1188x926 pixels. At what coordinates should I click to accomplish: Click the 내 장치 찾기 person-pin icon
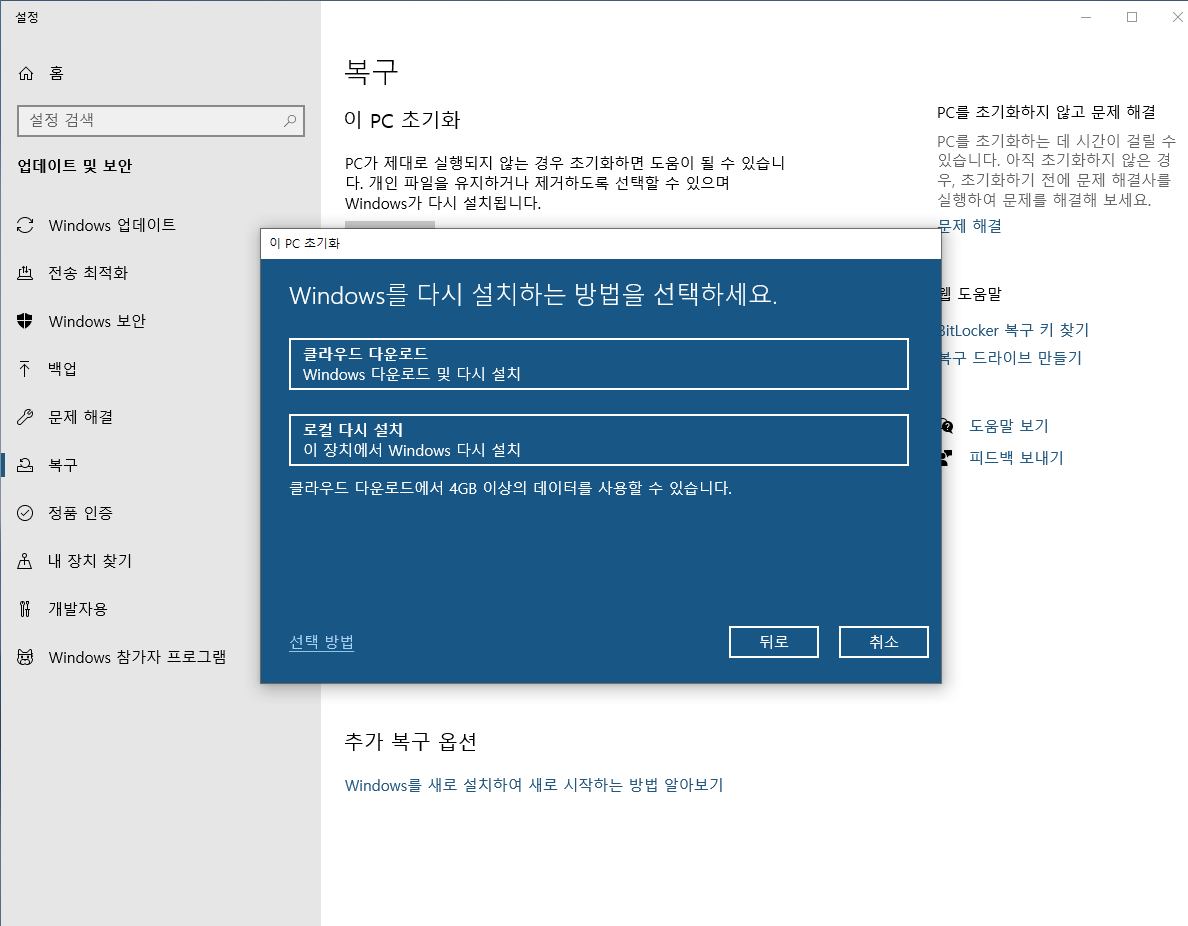coord(25,561)
